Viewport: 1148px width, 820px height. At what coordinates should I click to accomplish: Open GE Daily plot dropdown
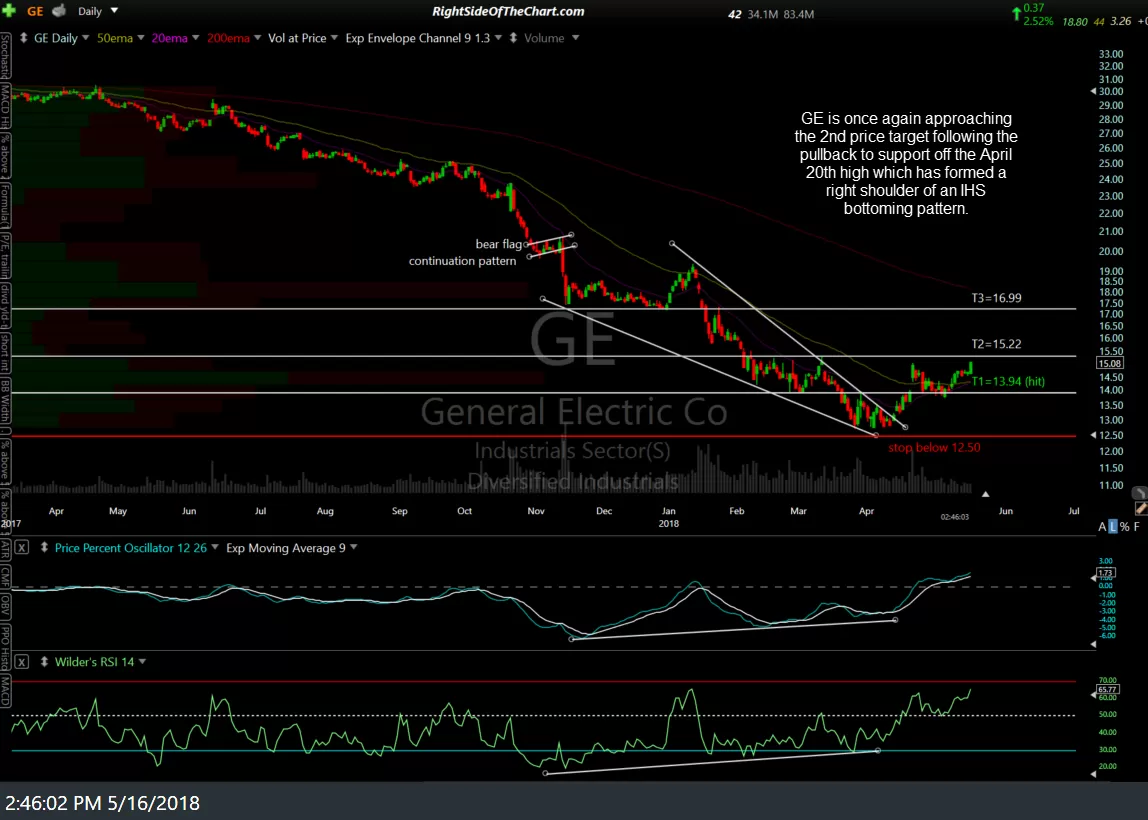point(86,37)
